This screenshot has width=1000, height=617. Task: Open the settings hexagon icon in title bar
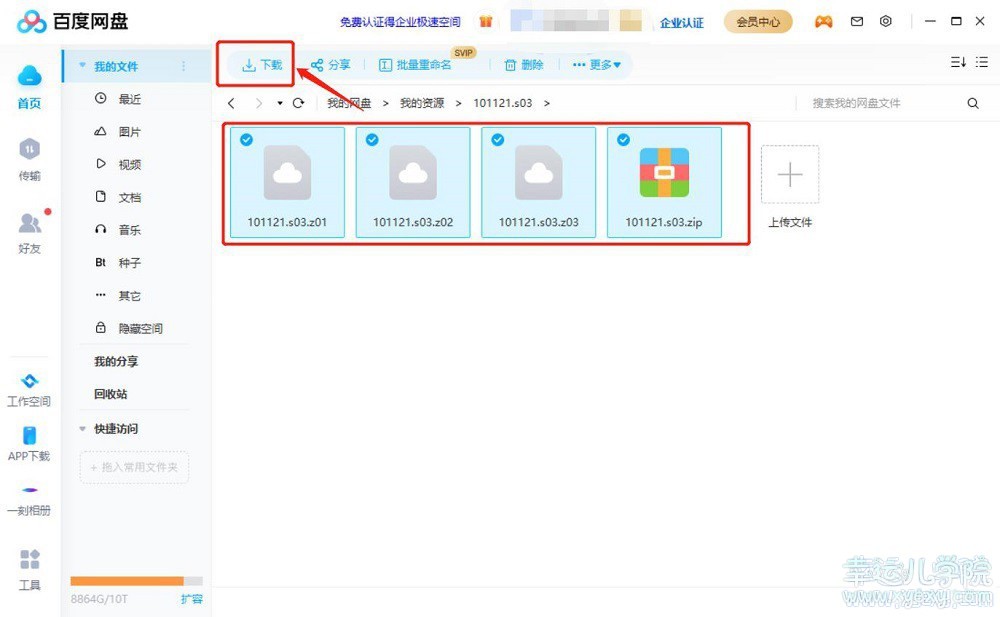[885, 21]
